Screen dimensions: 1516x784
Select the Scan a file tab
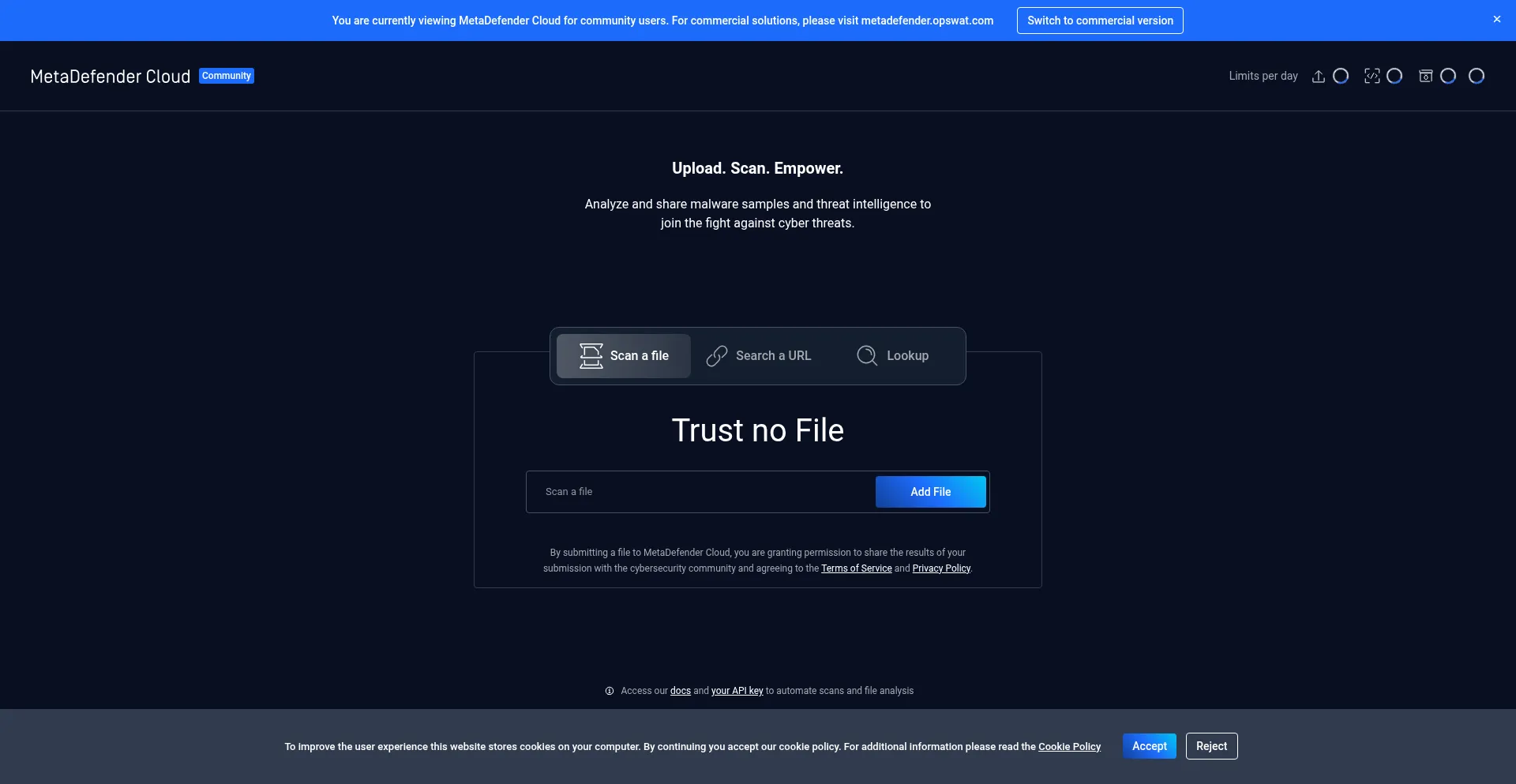624,356
